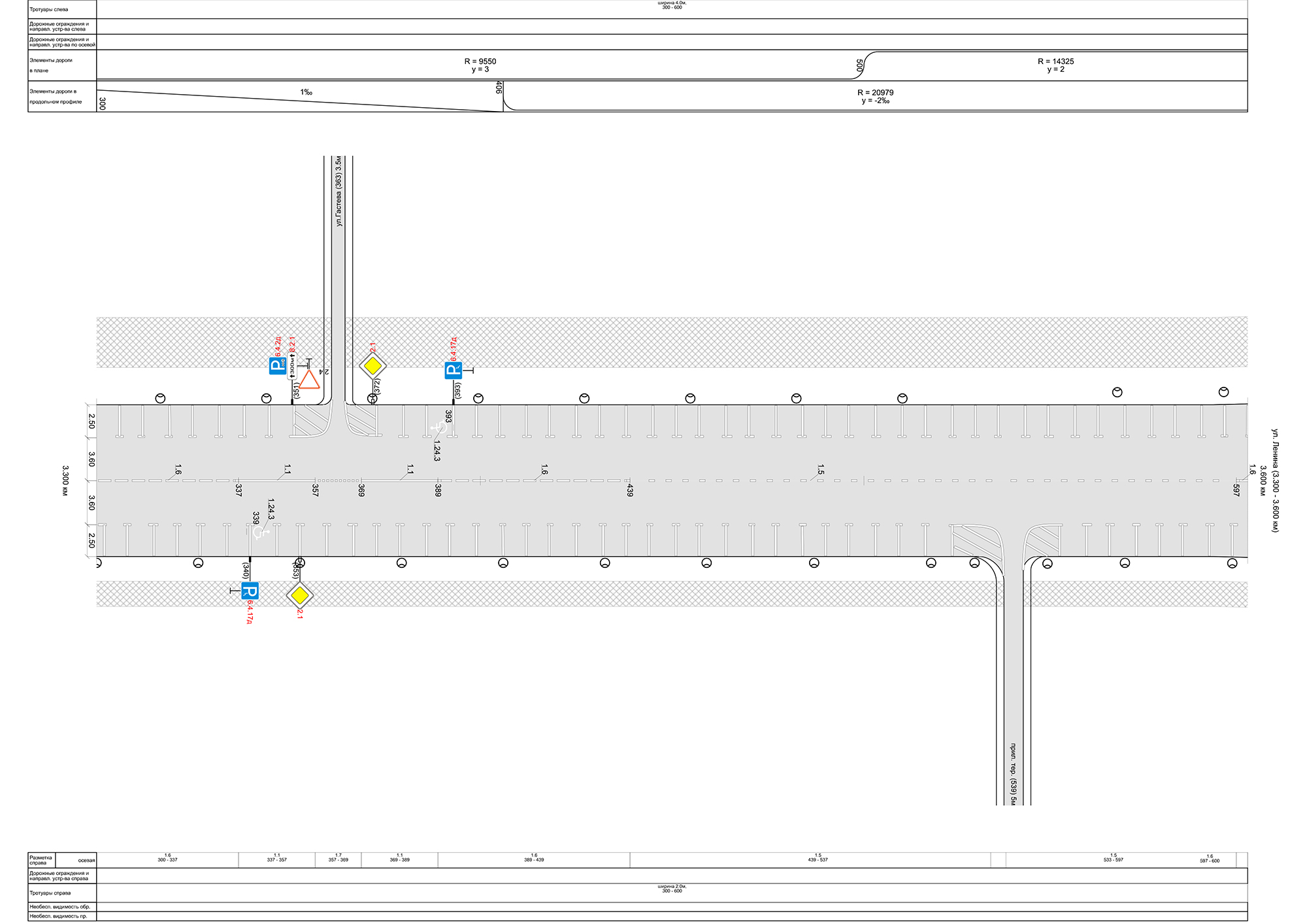Viewport: 1307px width, 924px height.
Task: Click the yellow priority road sign on post (353)
Action: pyautogui.click(x=300, y=595)
